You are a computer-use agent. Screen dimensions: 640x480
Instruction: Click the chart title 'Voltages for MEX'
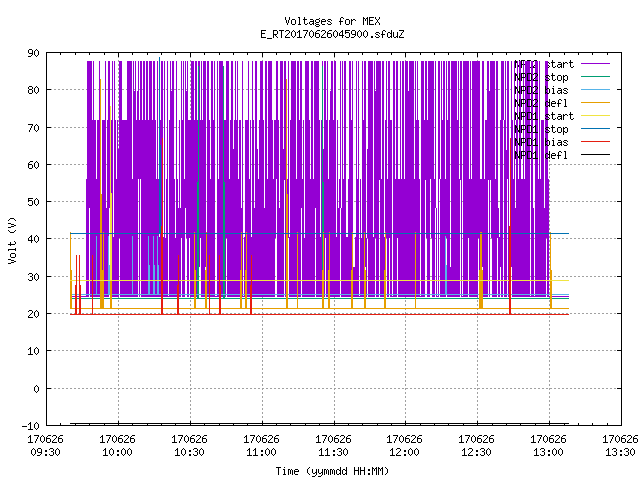[332, 21]
